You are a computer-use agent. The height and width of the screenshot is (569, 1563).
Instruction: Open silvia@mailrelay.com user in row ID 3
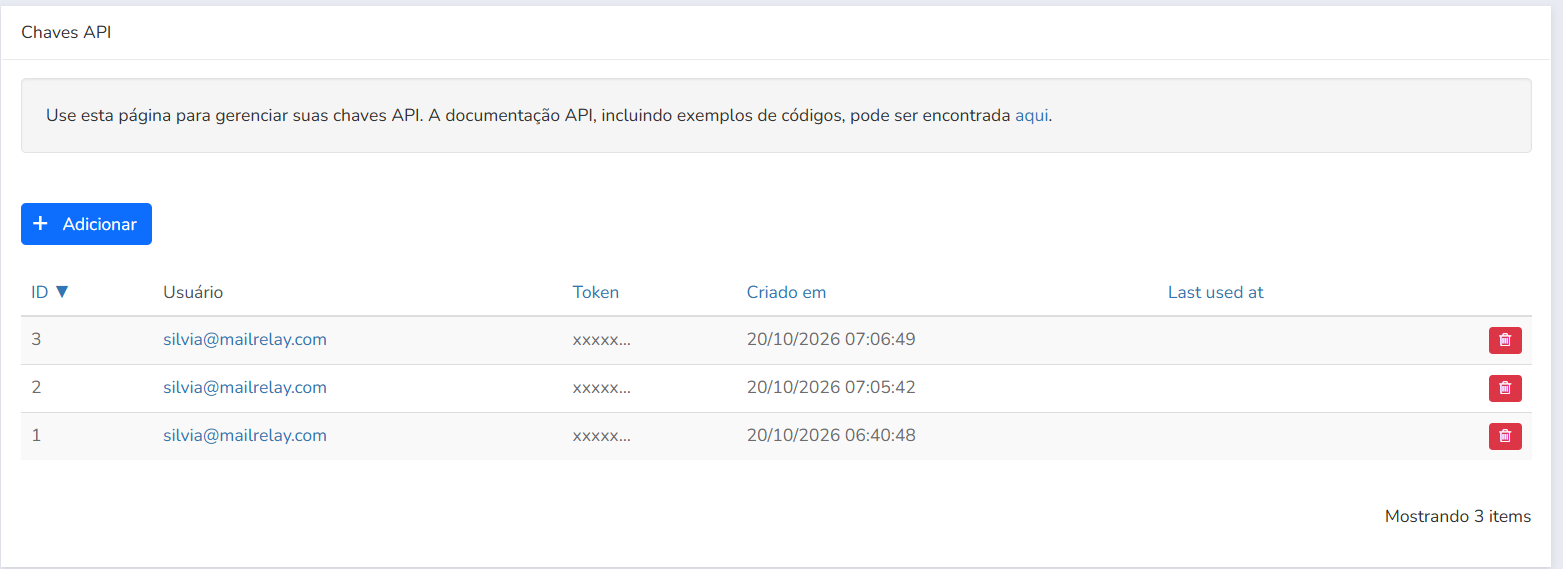(245, 339)
